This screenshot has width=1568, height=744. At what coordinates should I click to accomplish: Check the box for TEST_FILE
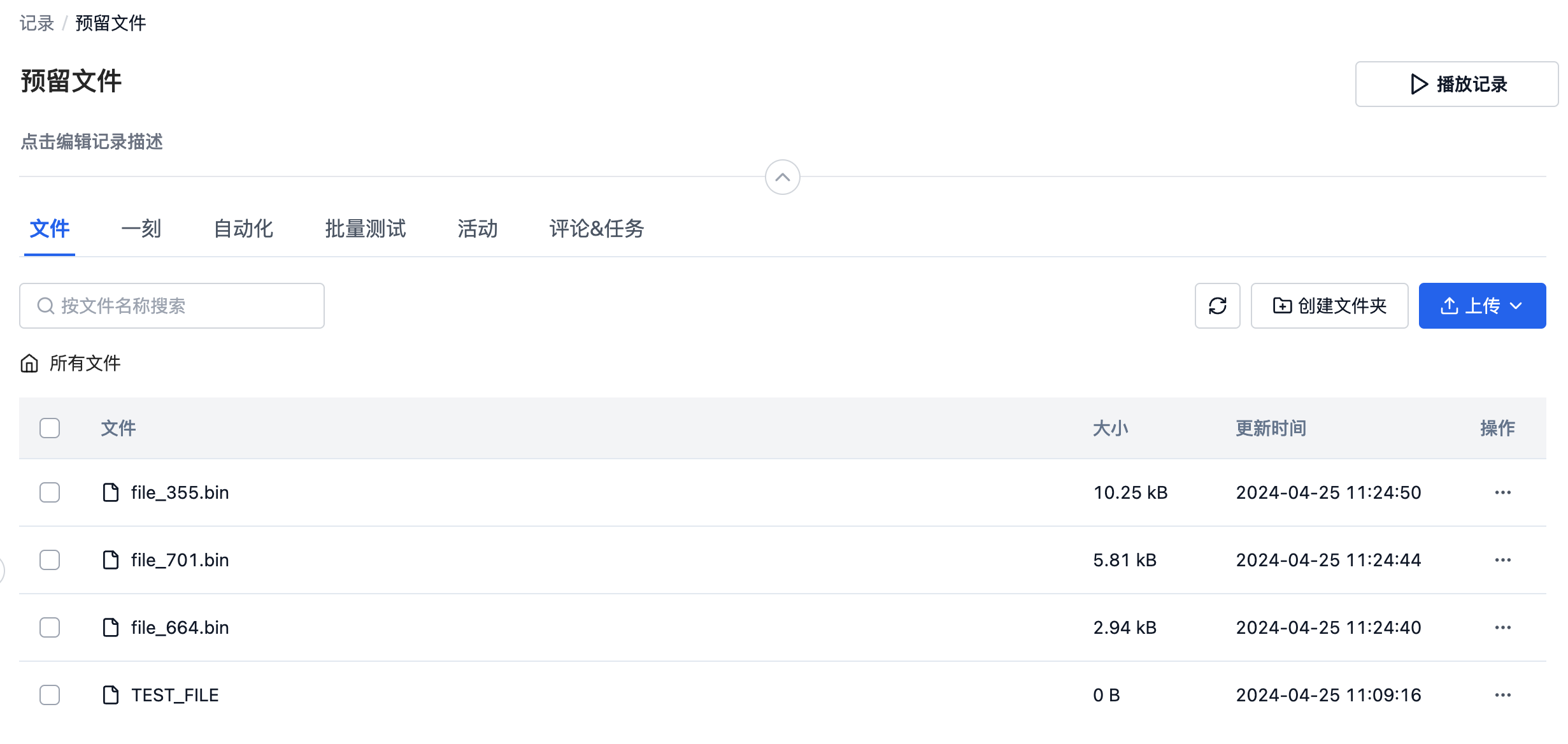(50, 695)
